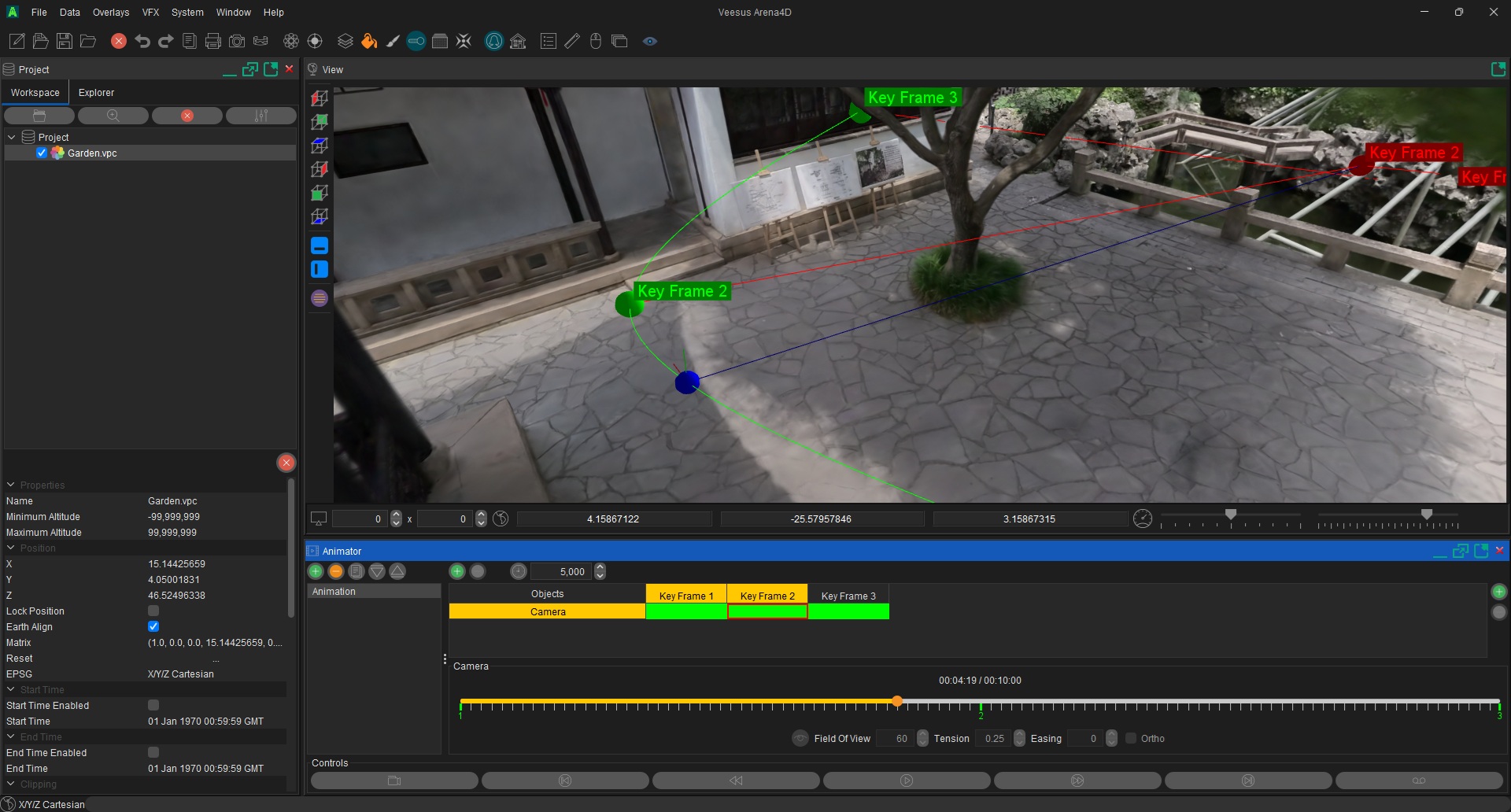
Task: Collapse the Project tree node
Action: 11,136
